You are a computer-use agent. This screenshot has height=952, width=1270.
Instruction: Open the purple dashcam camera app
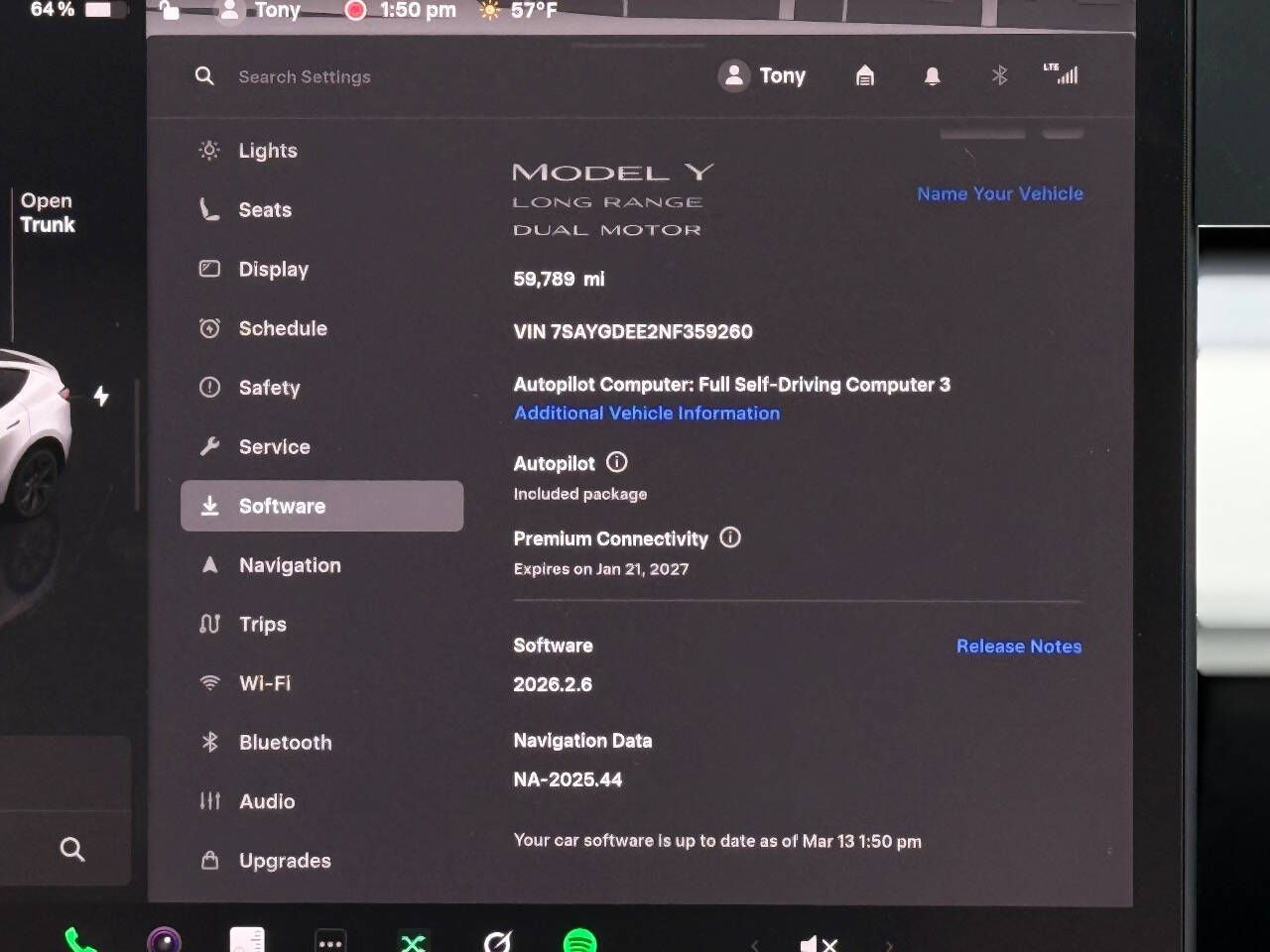pos(164,940)
